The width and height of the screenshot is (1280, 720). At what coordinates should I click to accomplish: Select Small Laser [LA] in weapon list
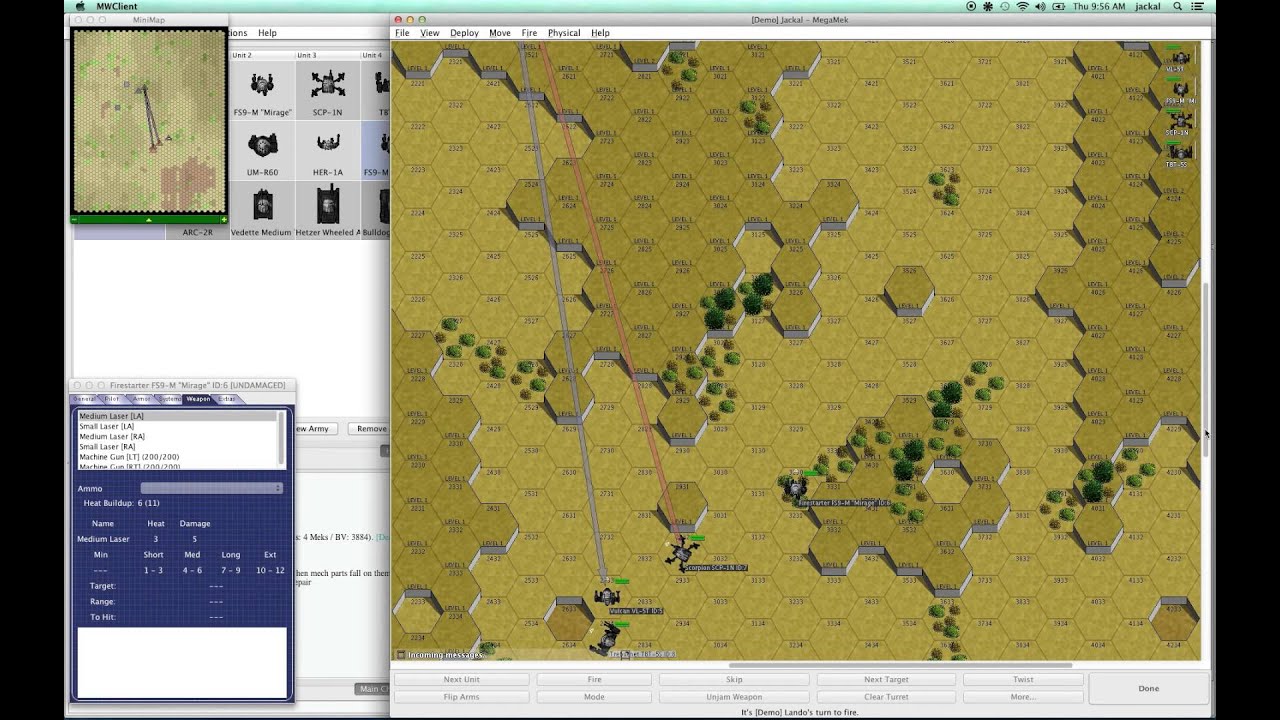pyautogui.click(x=177, y=426)
